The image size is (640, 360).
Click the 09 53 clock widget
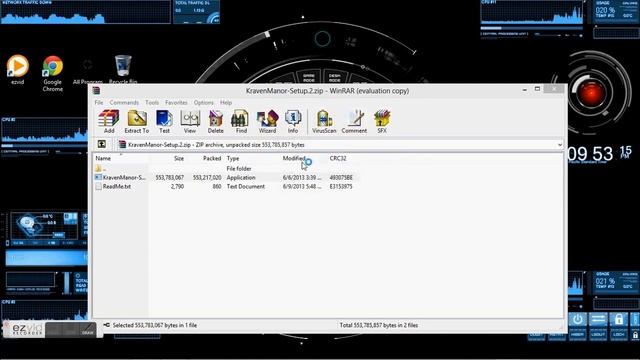[x=590, y=154]
